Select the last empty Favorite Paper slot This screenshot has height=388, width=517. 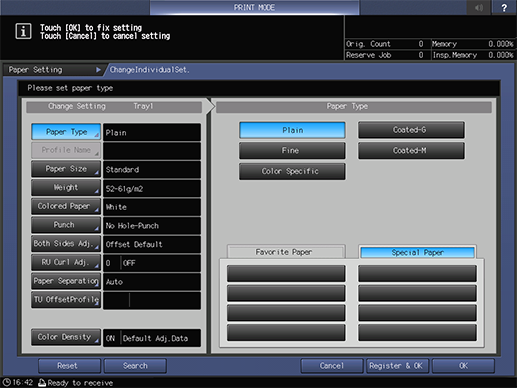(x=286, y=332)
